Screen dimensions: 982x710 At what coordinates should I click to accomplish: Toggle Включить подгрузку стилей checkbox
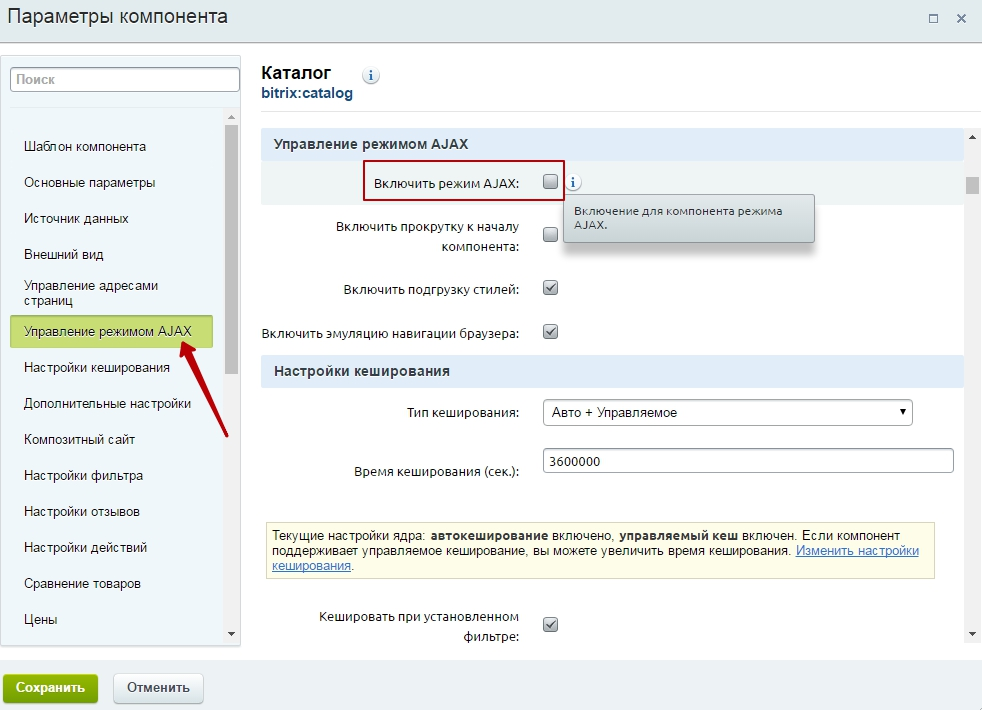pyautogui.click(x=550, y=288)
